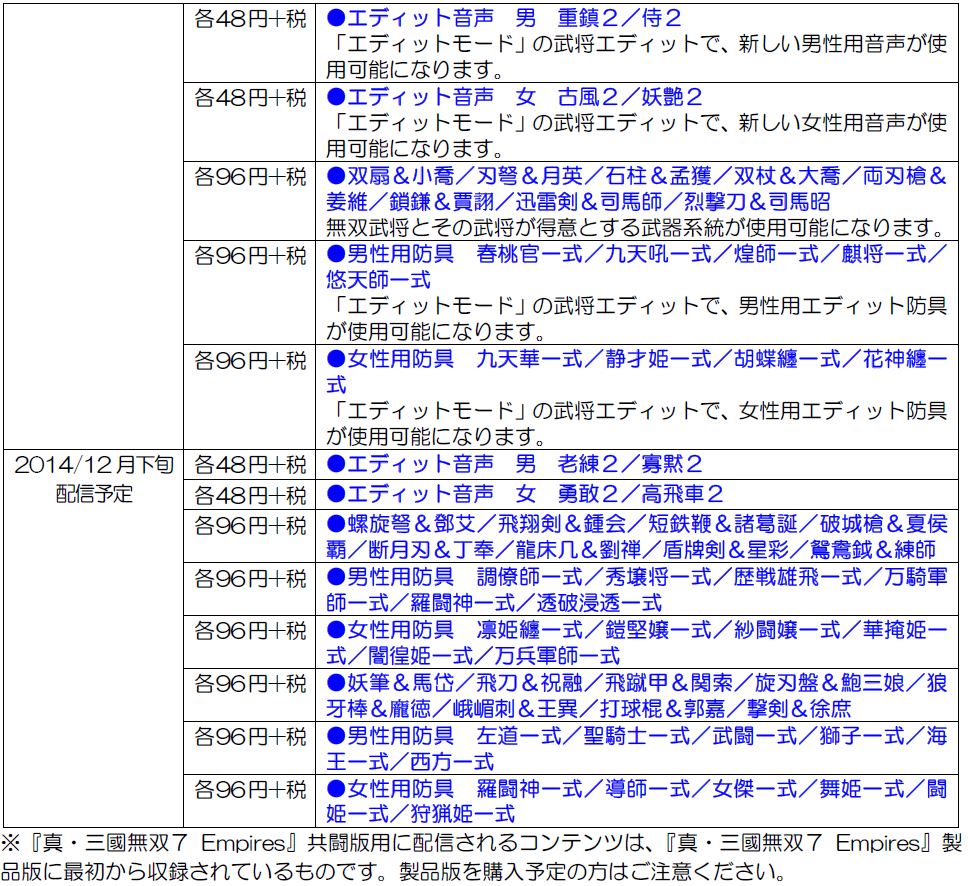Viewport: 968px width, 886px height.
Task: Click the blue title エディット音声 男 老練2／寡黙2
Action: pos(514,464)
